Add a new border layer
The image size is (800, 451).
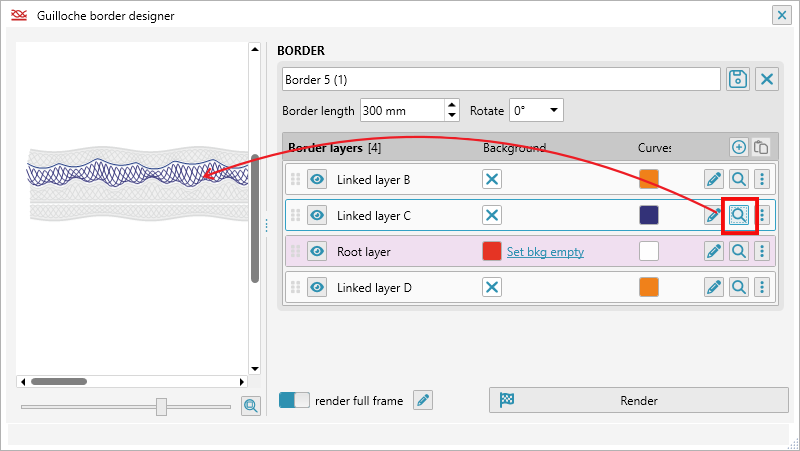pyautogui.click(x=739, y=147)
